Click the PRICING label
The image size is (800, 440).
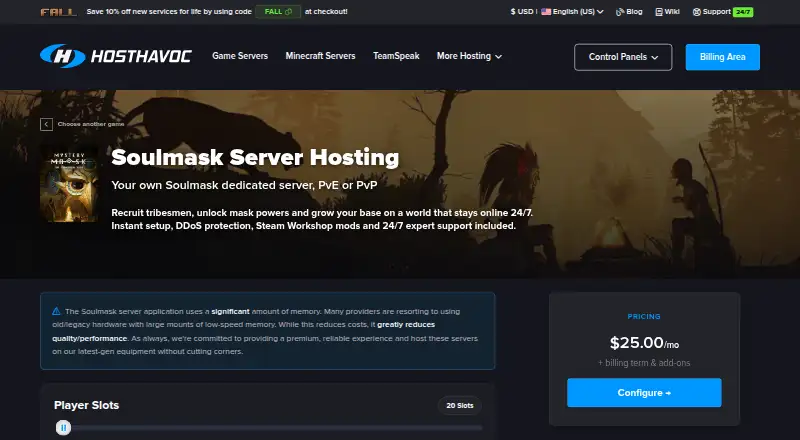click(644, 316)
